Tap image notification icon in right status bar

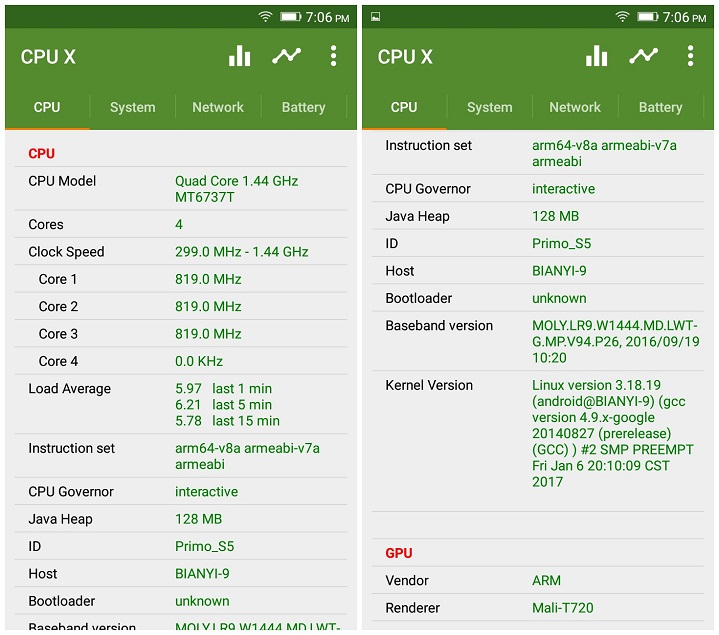click(376, 17)
